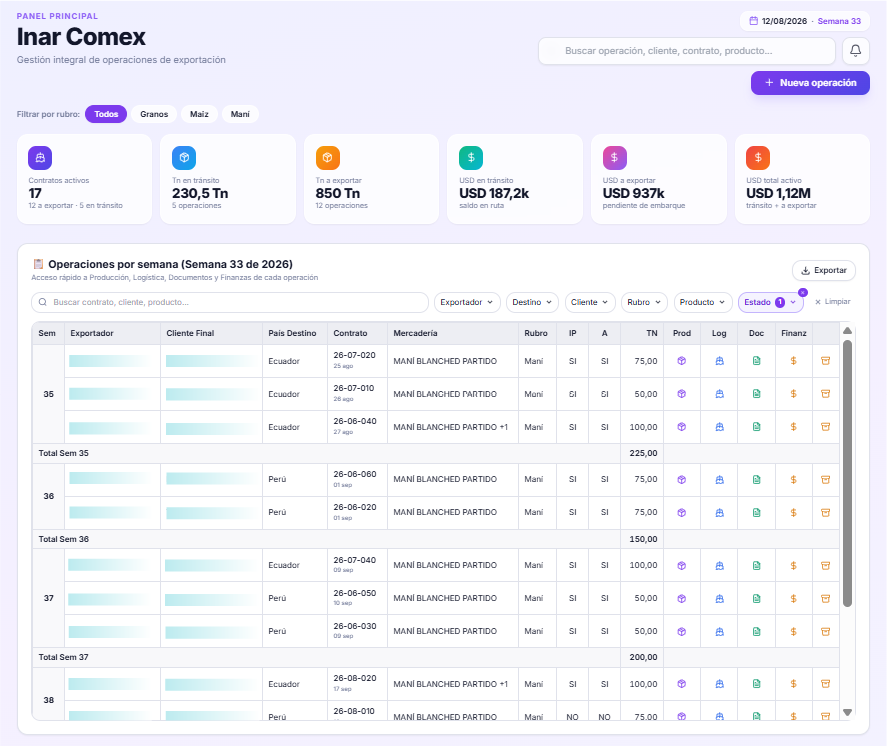Click contract number 26-06-060
This screenshot has width=887, height=746.
tap(355, 474)
